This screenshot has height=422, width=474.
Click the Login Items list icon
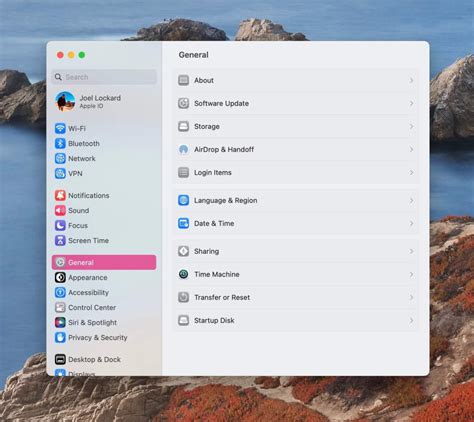pos(183,172)
